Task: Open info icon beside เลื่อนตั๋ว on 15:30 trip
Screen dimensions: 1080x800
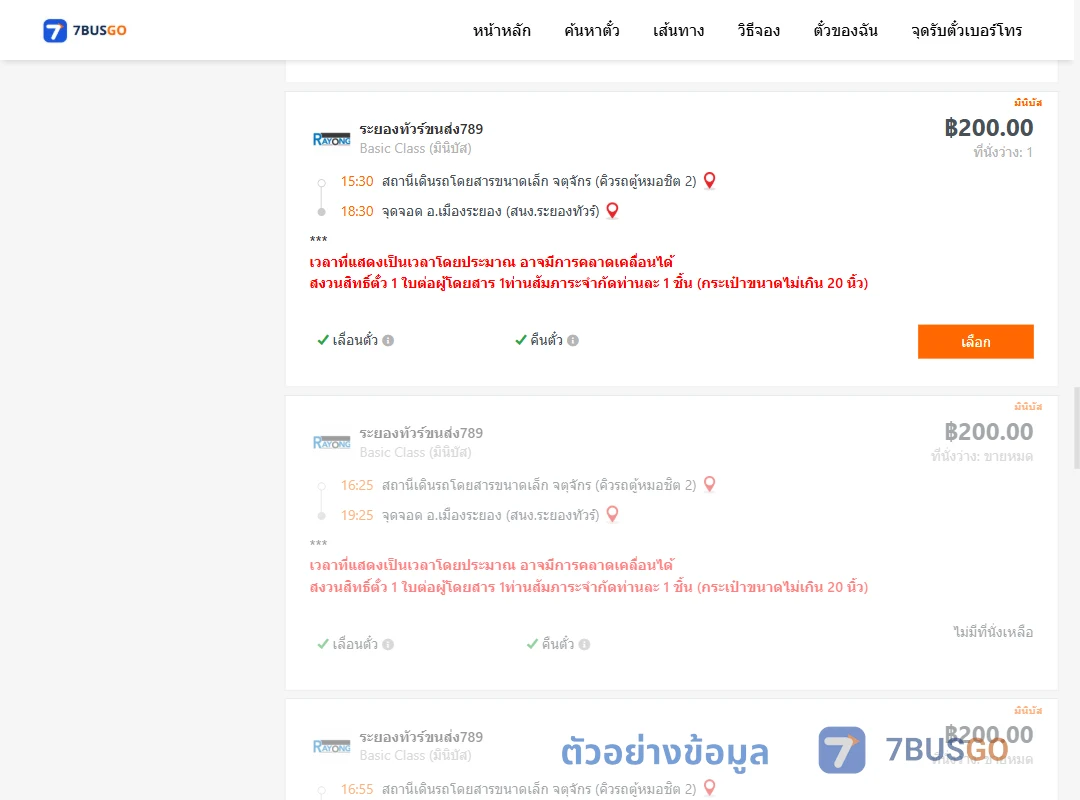Action: coord(388,340)
